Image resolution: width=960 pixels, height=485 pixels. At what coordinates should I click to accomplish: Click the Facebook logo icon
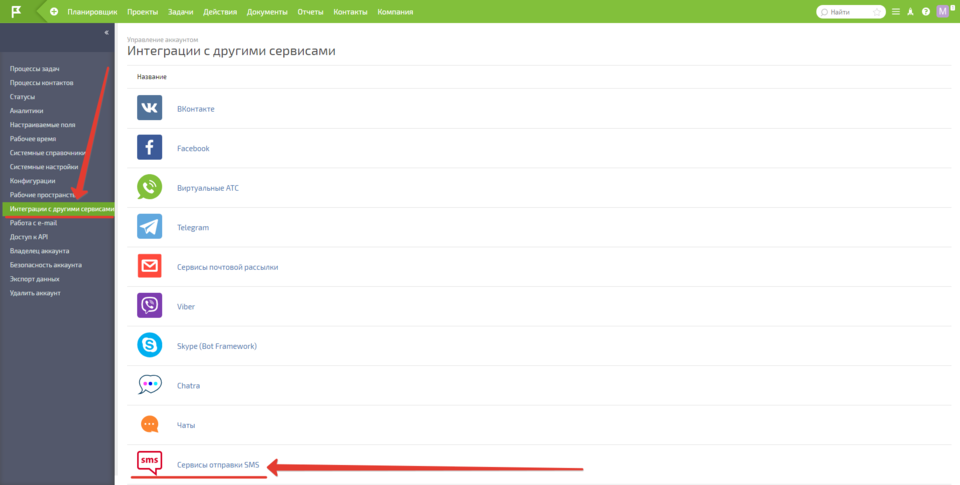point(149,148)
